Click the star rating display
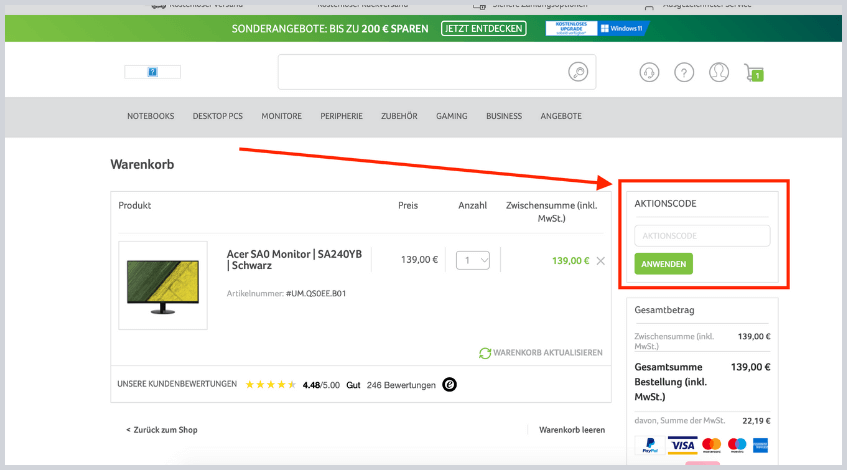This screenshot has width=847, height=470. pyautogui.click(x=271, y=385)
